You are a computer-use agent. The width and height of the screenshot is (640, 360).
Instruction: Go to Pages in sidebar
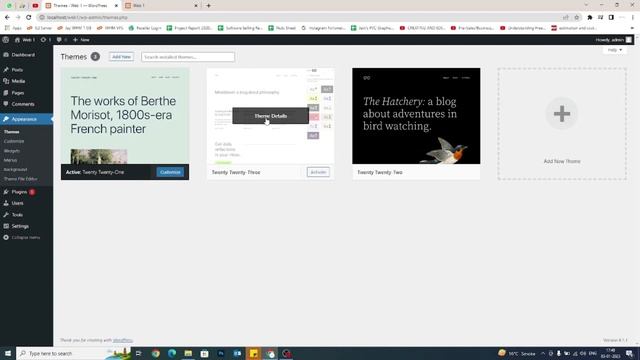pyautogui.click(x=18, y=93)
